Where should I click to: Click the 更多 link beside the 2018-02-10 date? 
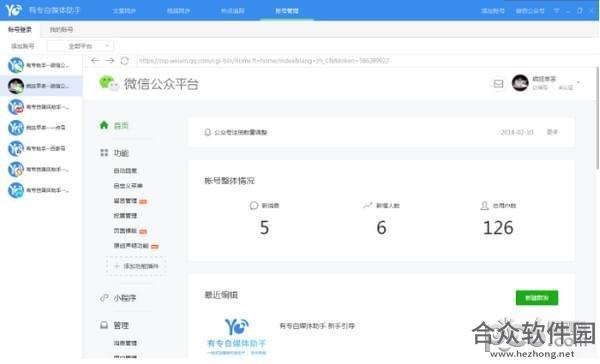click(x=552, y=132)
